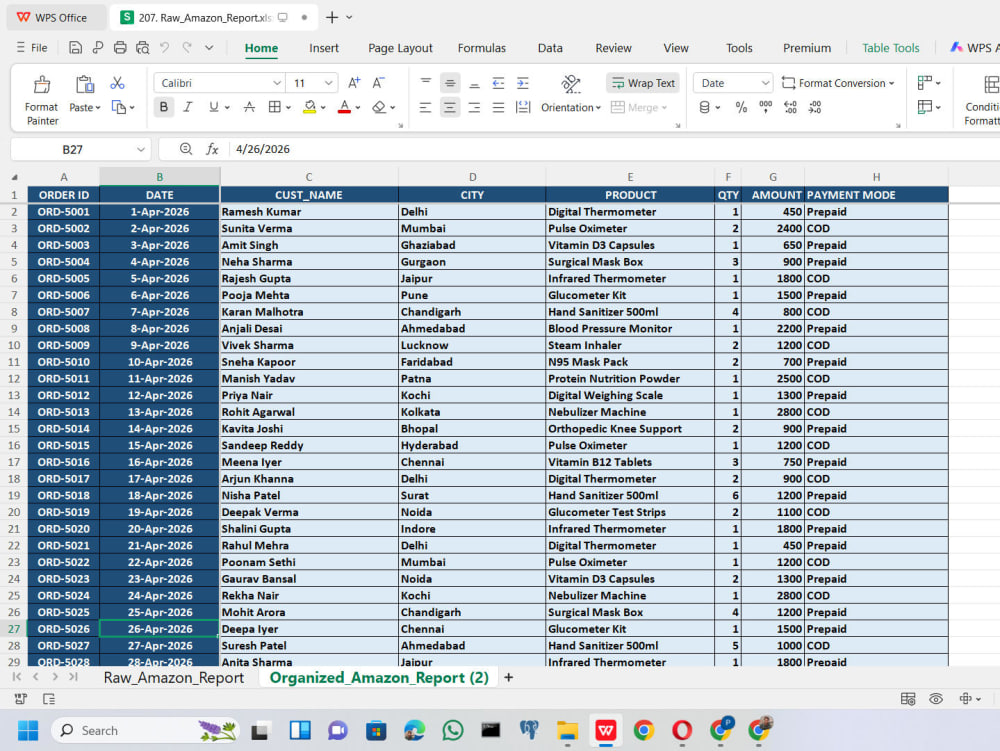This screenshot has width=1000, height=751.
Task: Click increase decimal places icon
Action: coord(790,107)
